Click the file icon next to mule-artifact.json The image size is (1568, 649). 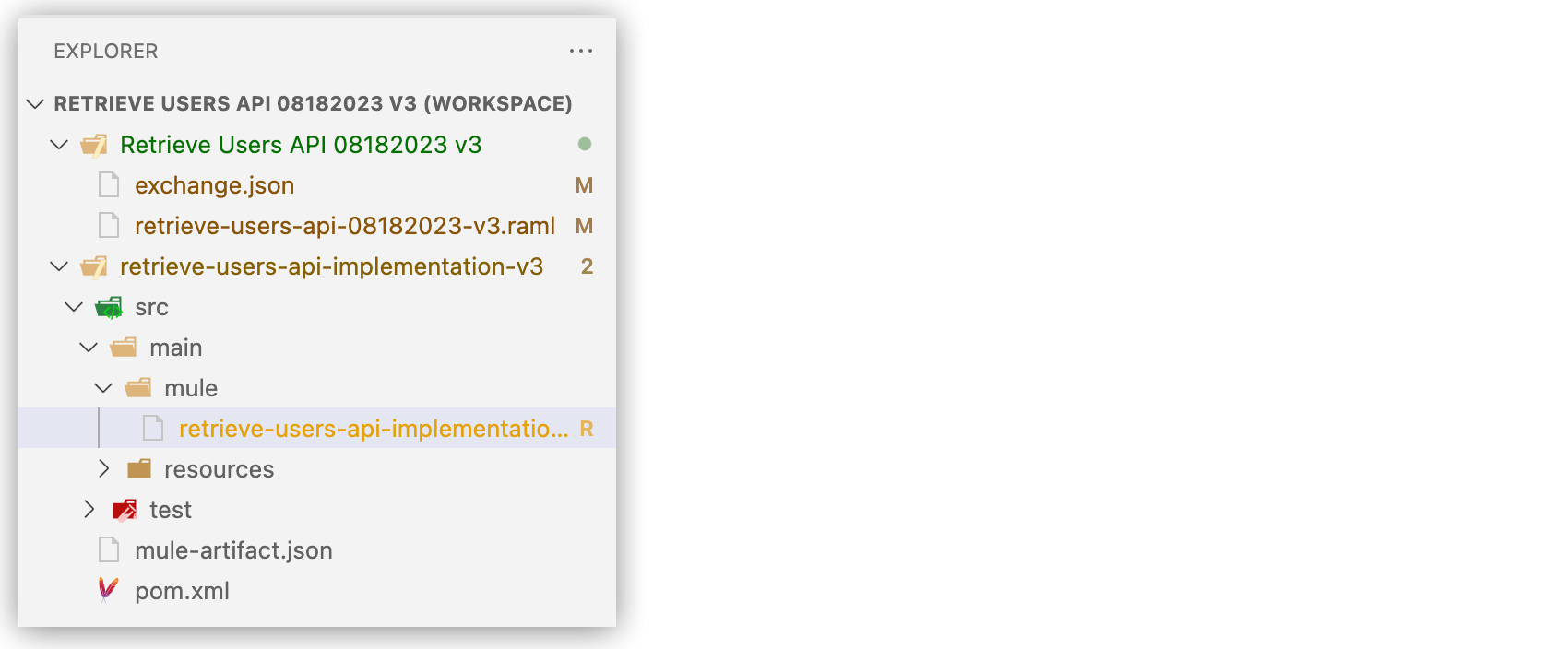tap(108, 549)
